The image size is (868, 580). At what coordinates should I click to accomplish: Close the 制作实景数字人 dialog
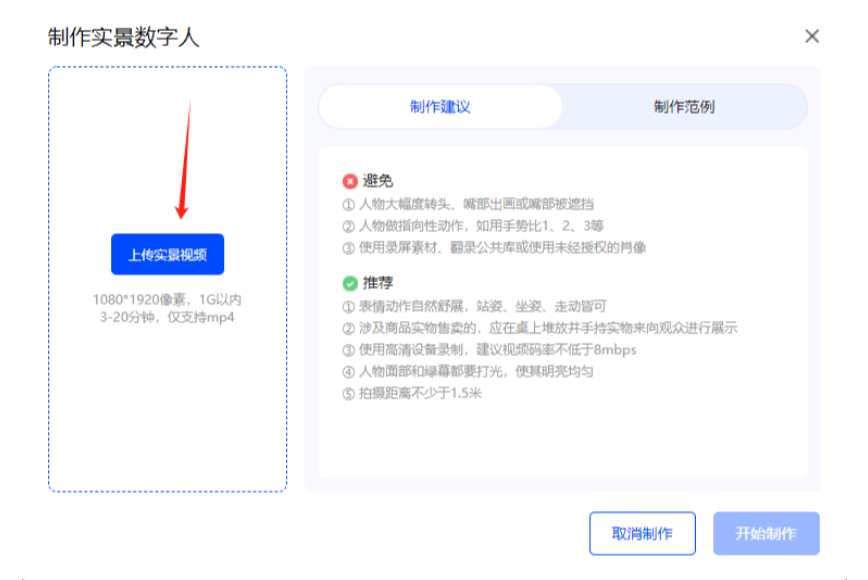click(812, 37)
